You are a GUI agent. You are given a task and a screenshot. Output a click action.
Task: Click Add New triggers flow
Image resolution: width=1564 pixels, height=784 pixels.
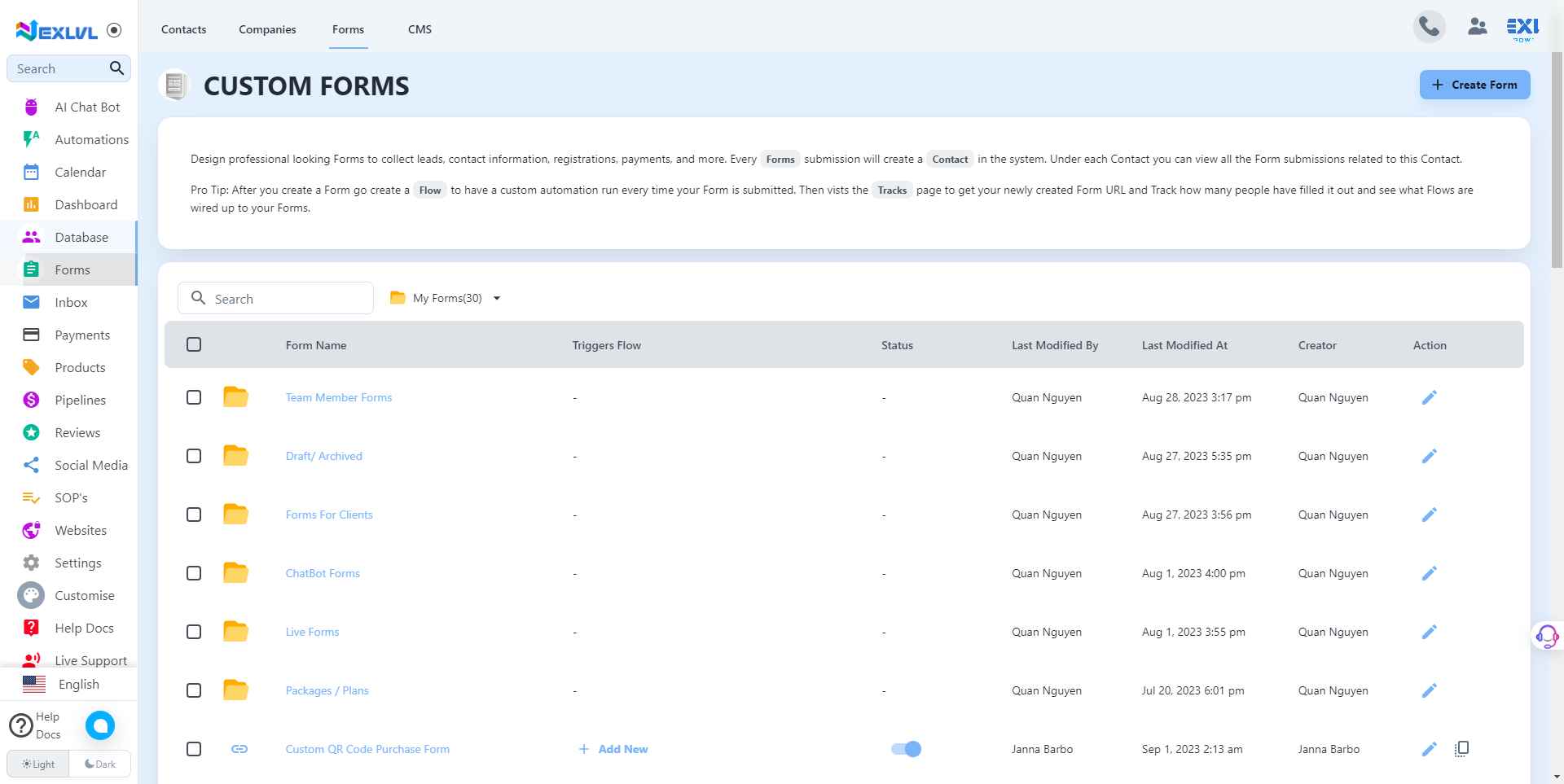(x=613, y=749)
